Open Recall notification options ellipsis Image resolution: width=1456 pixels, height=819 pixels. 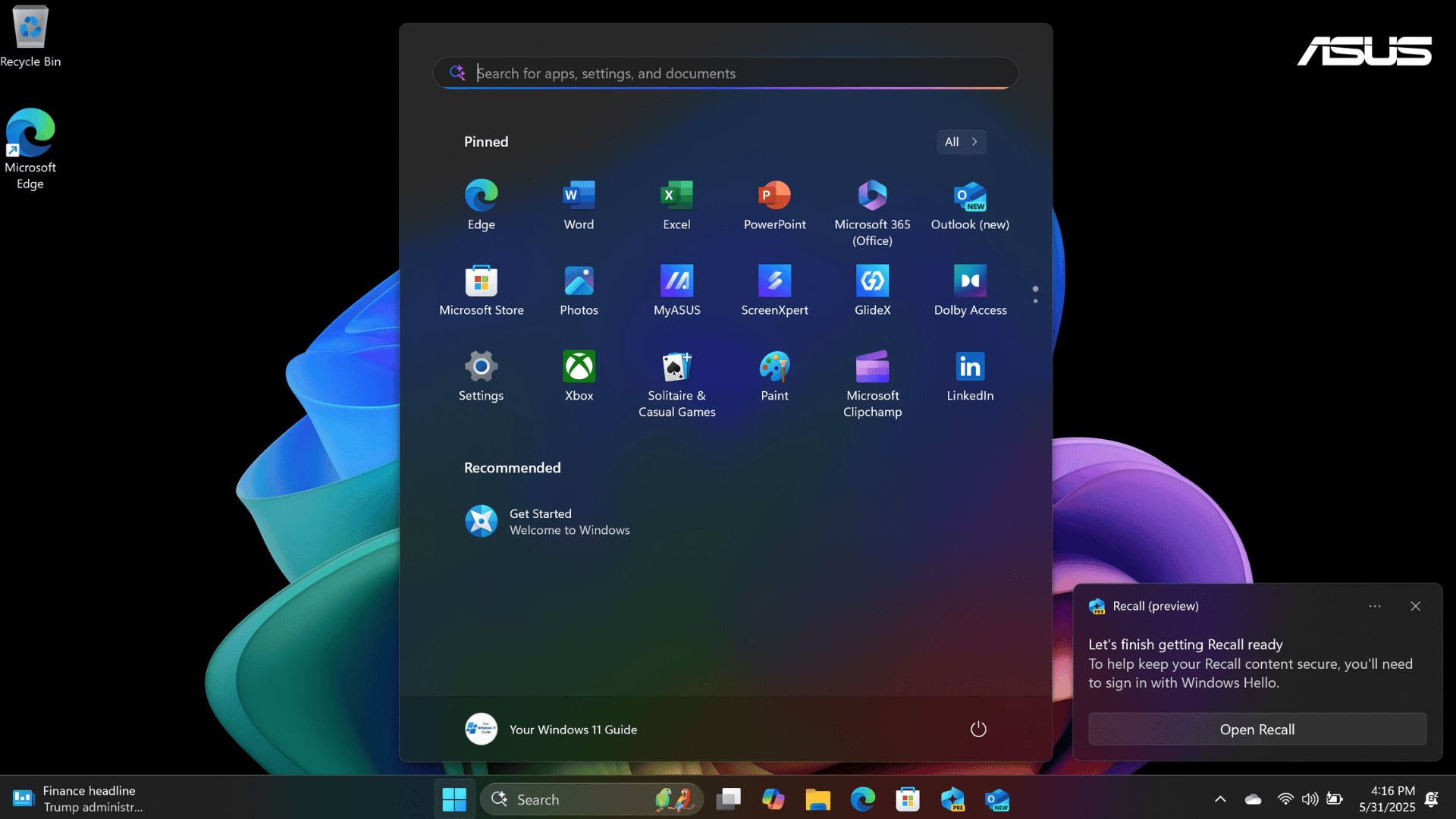coord(1375,606)
